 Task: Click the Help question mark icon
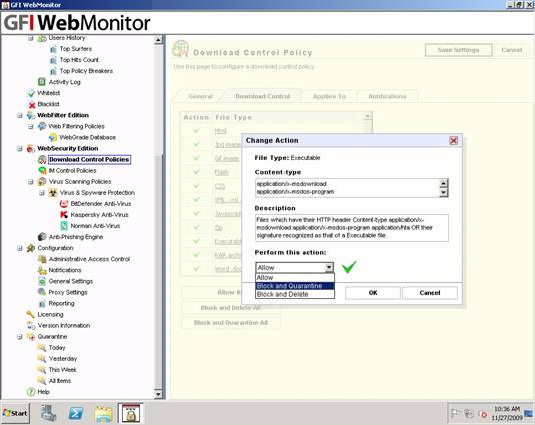31,392
